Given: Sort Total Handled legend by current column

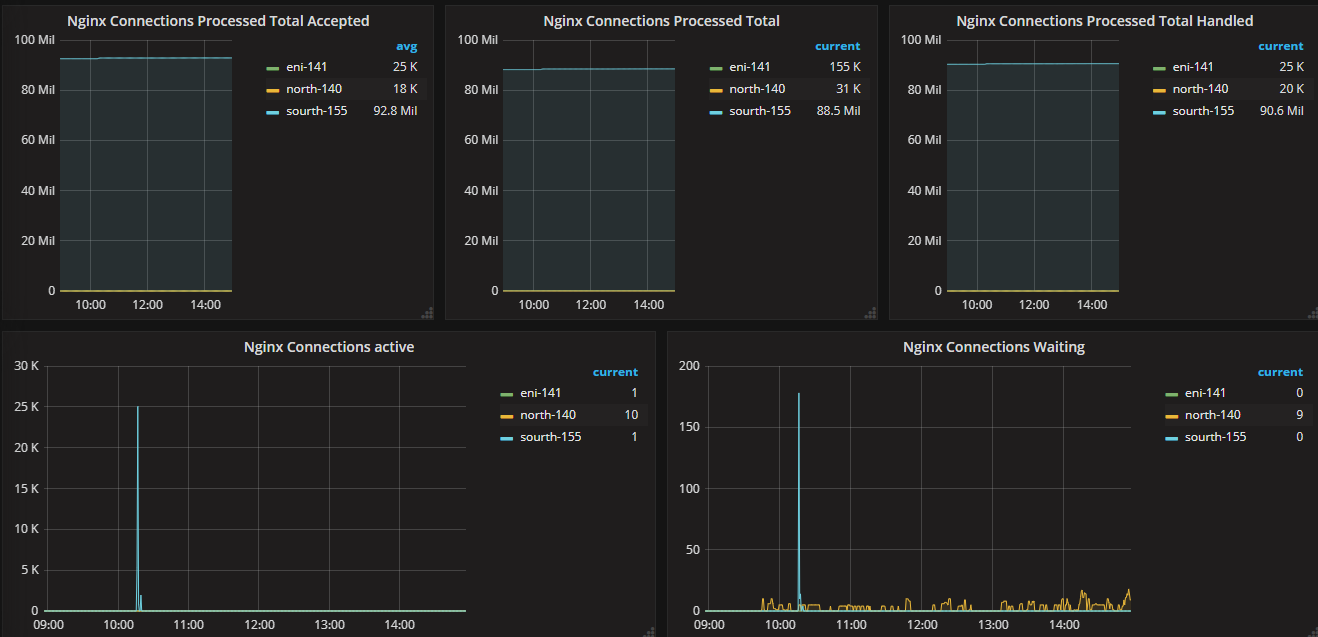Looking at the screenshot, I should [x=1281, y=46].
